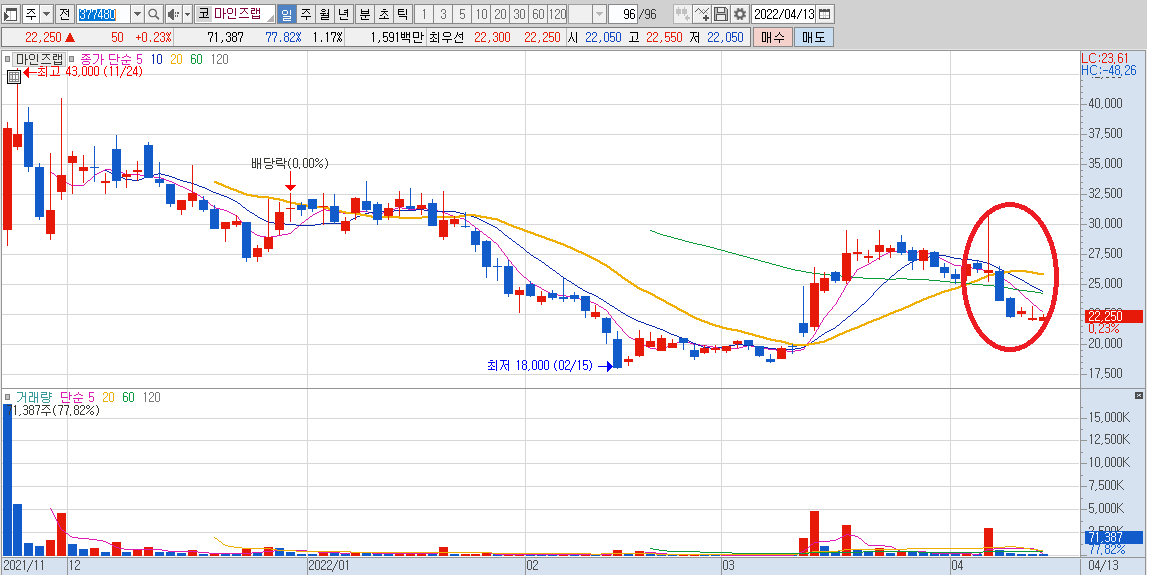Select the blue 10 moving average legend
Viewport: 1157px width, 580px height.
156,59
